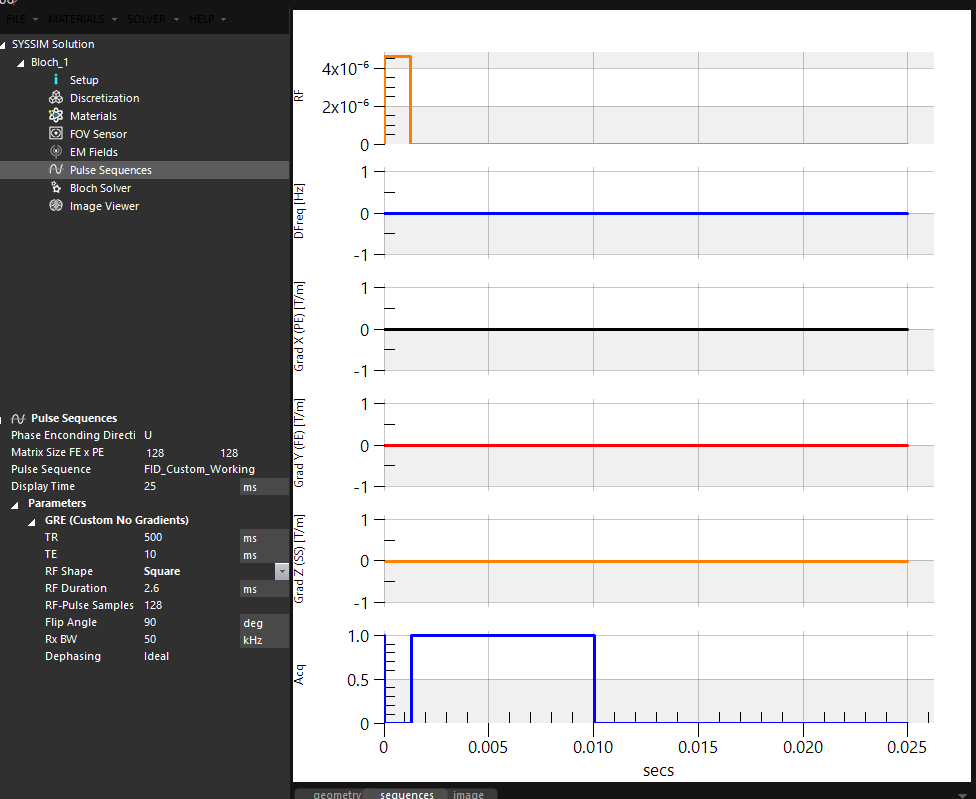Click the Dephasing value Ideal
Viewport: 976px width, 799px height.
tap(156, 656)
